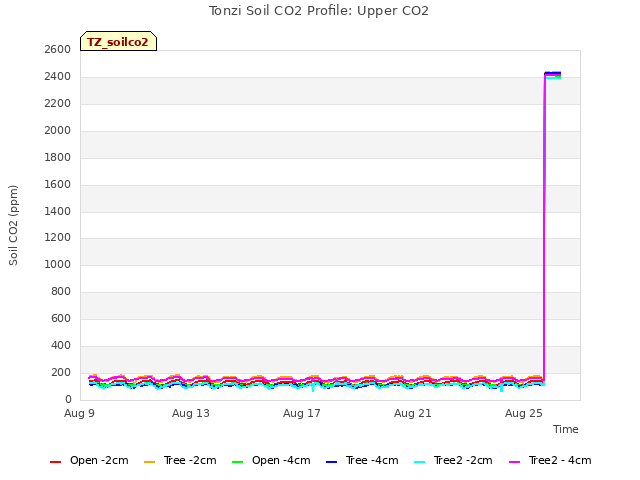Click the 1800 y-axis tick label

58,158
